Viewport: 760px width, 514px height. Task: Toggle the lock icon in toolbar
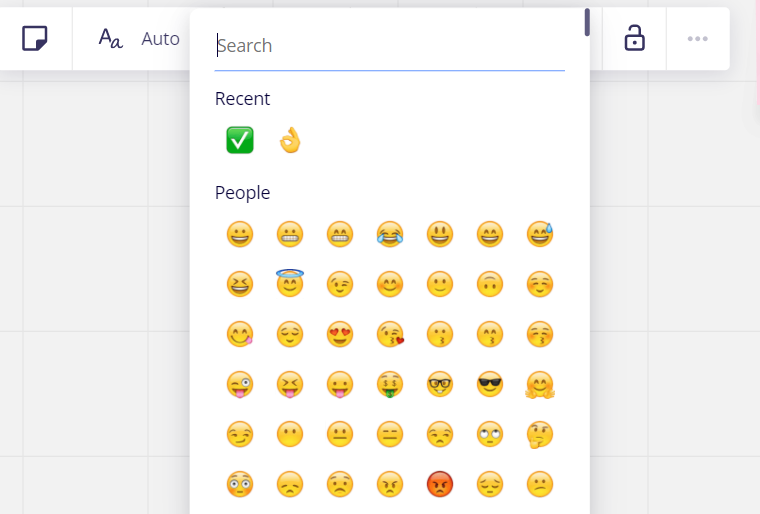tap(634, 39)
